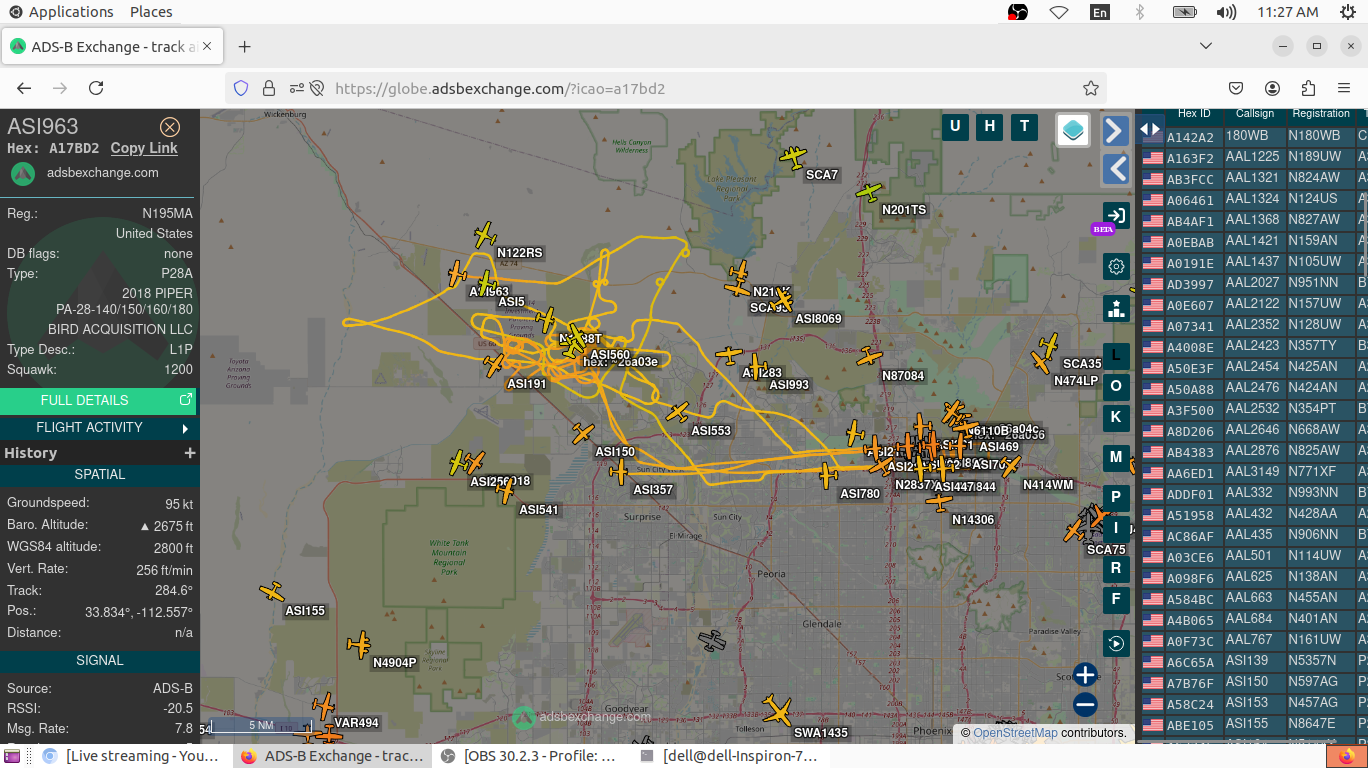
Task: Zoom in on the map
Action: [1085, 675]
